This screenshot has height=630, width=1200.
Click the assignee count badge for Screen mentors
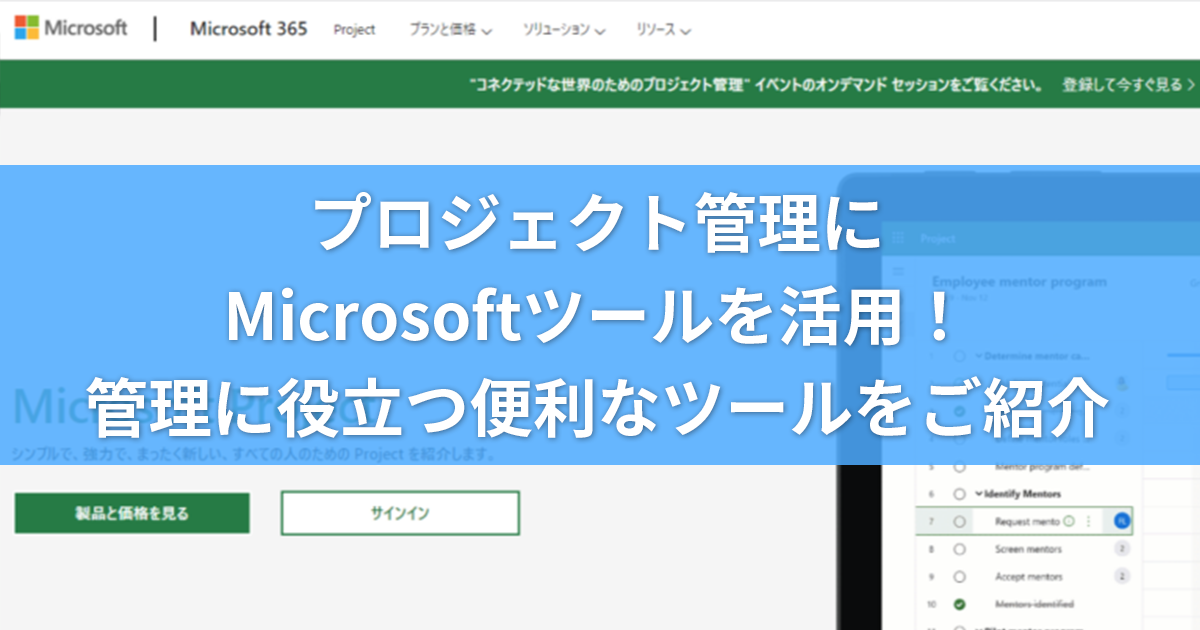(1122, 549)
